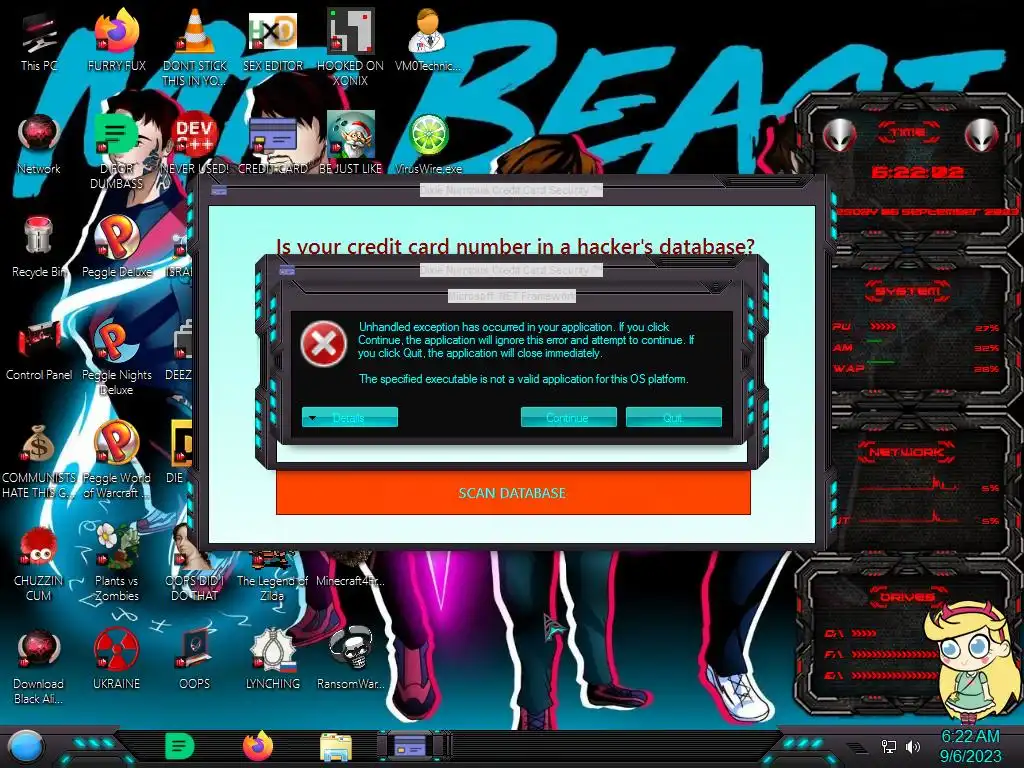The width and height of the screenshot is (1024, 768).
Task: Open the VLC cone desktop icon
Action: click(195, 46)
